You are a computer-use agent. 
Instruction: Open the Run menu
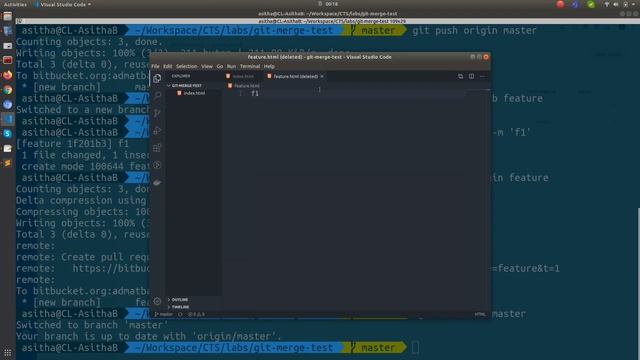(x=231, y=66)
